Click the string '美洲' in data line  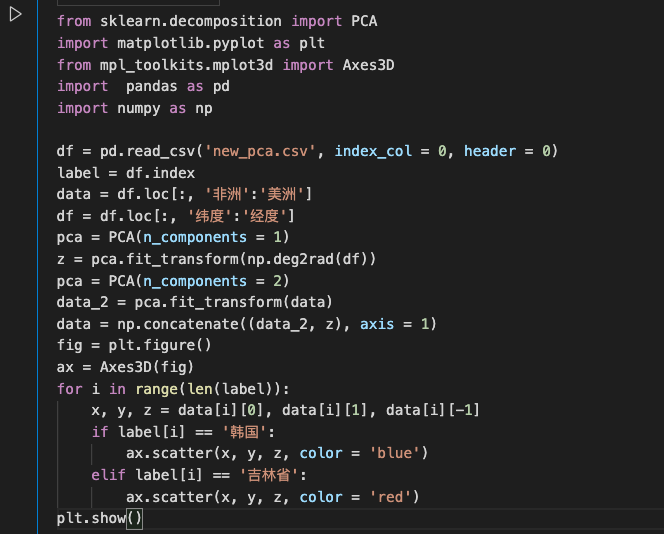282,194
